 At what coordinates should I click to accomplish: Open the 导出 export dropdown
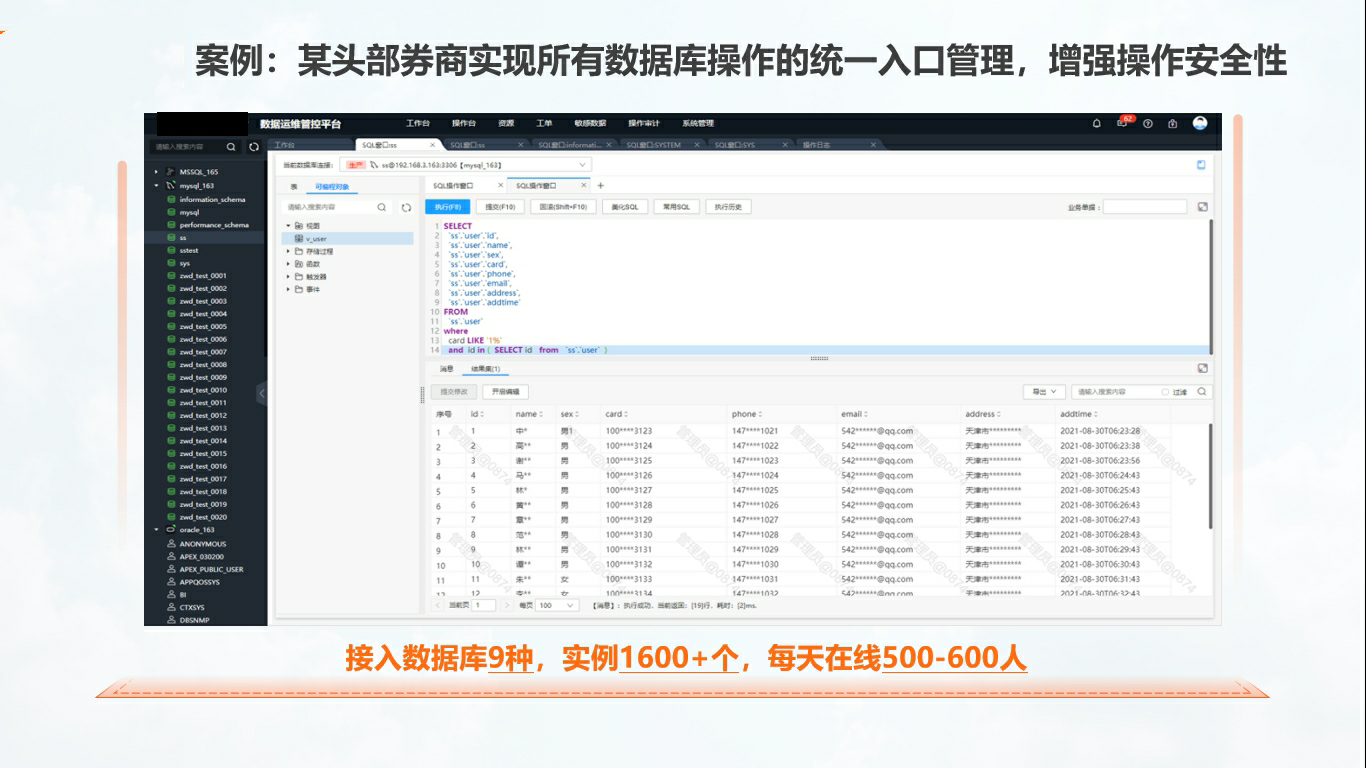(x=1044, y=392)
